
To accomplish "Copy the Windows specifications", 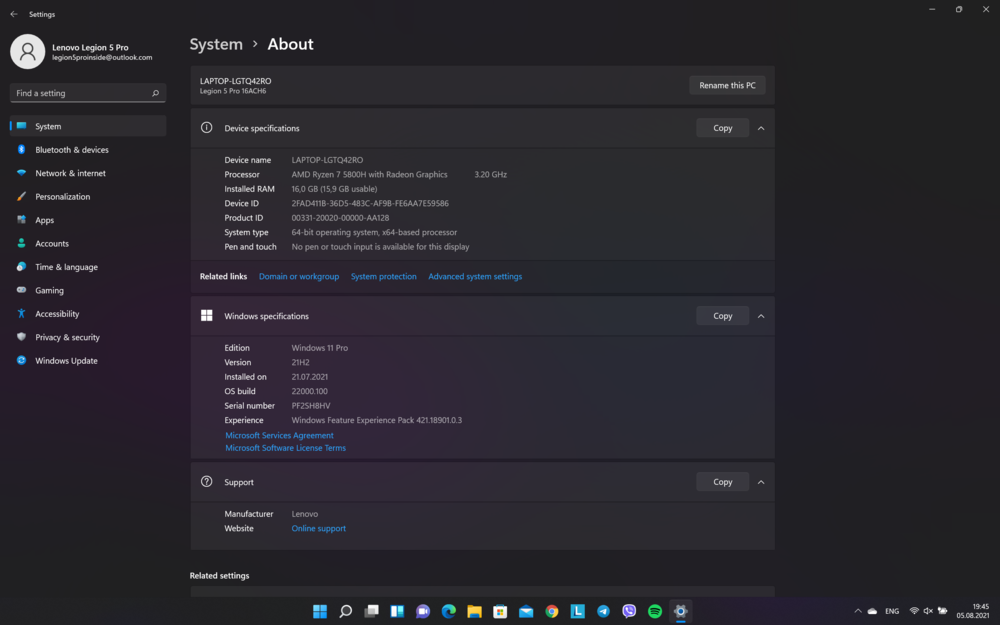I will point(723,316).
